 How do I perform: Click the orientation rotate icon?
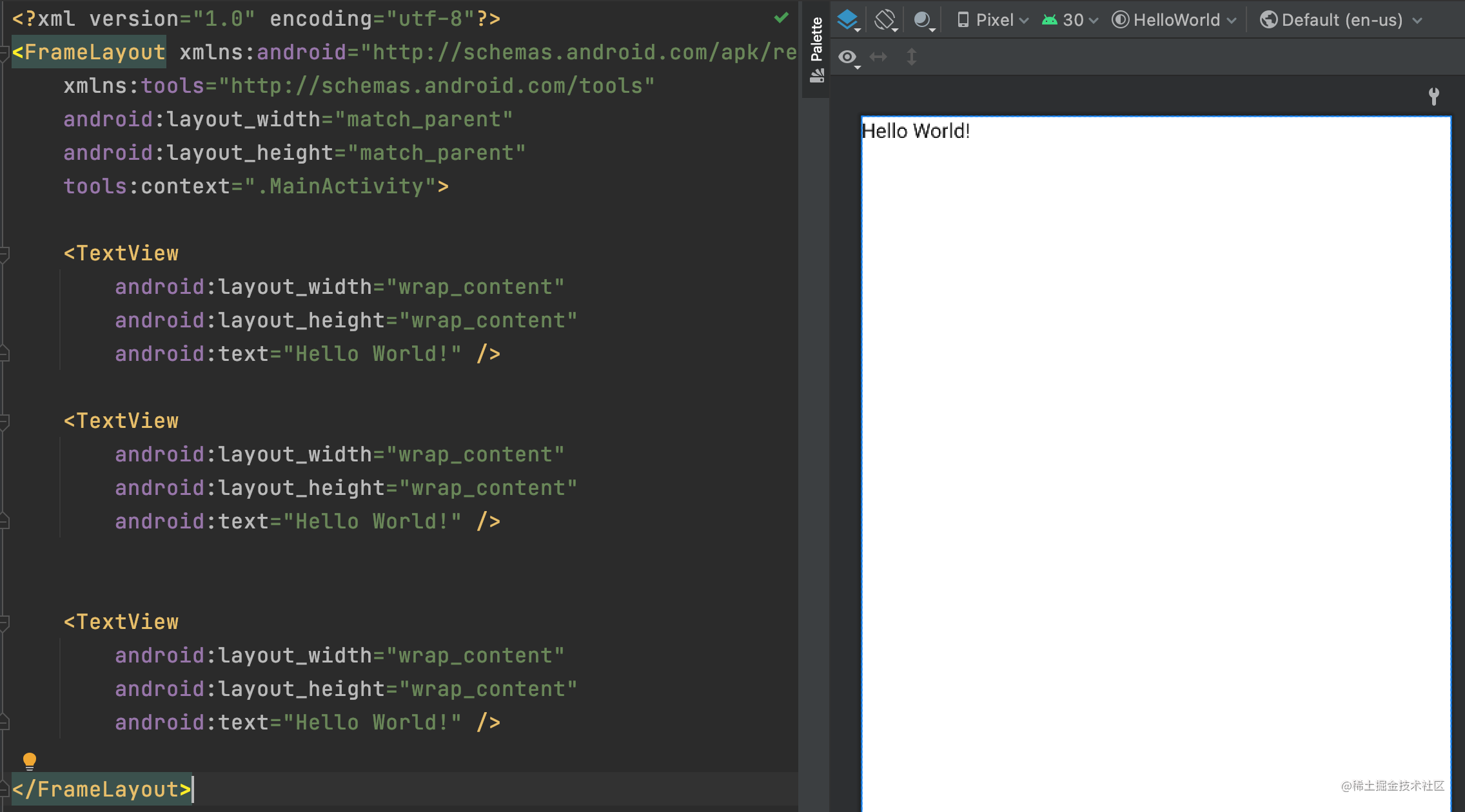[x=885, y=20]
